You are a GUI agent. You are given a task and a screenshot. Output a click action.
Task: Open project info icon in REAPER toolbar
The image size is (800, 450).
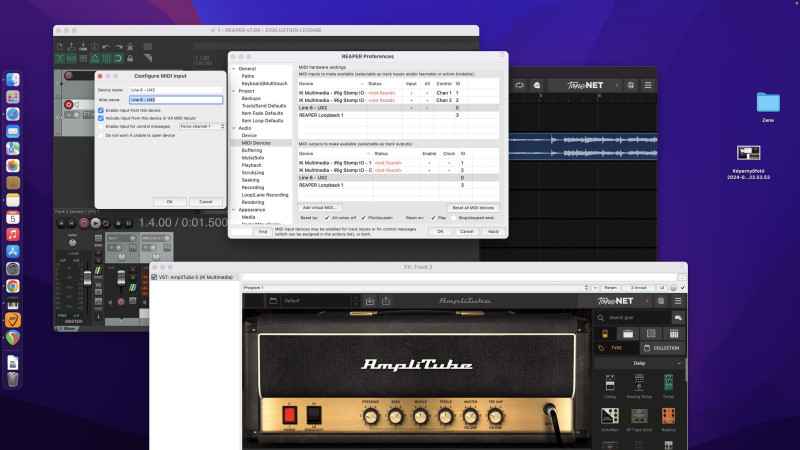click(x=95, y=47)
